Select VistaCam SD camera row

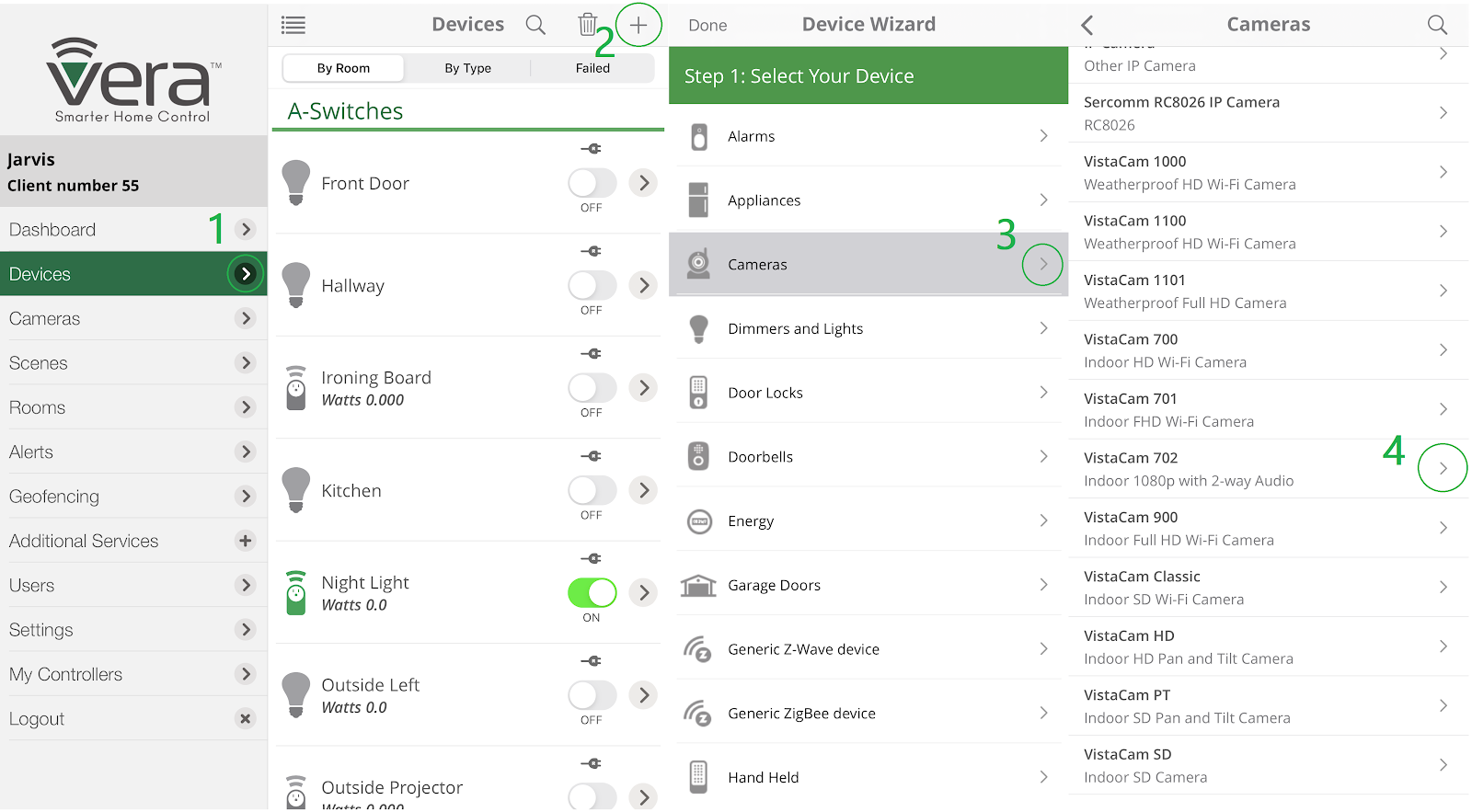tap(1268, 765)
